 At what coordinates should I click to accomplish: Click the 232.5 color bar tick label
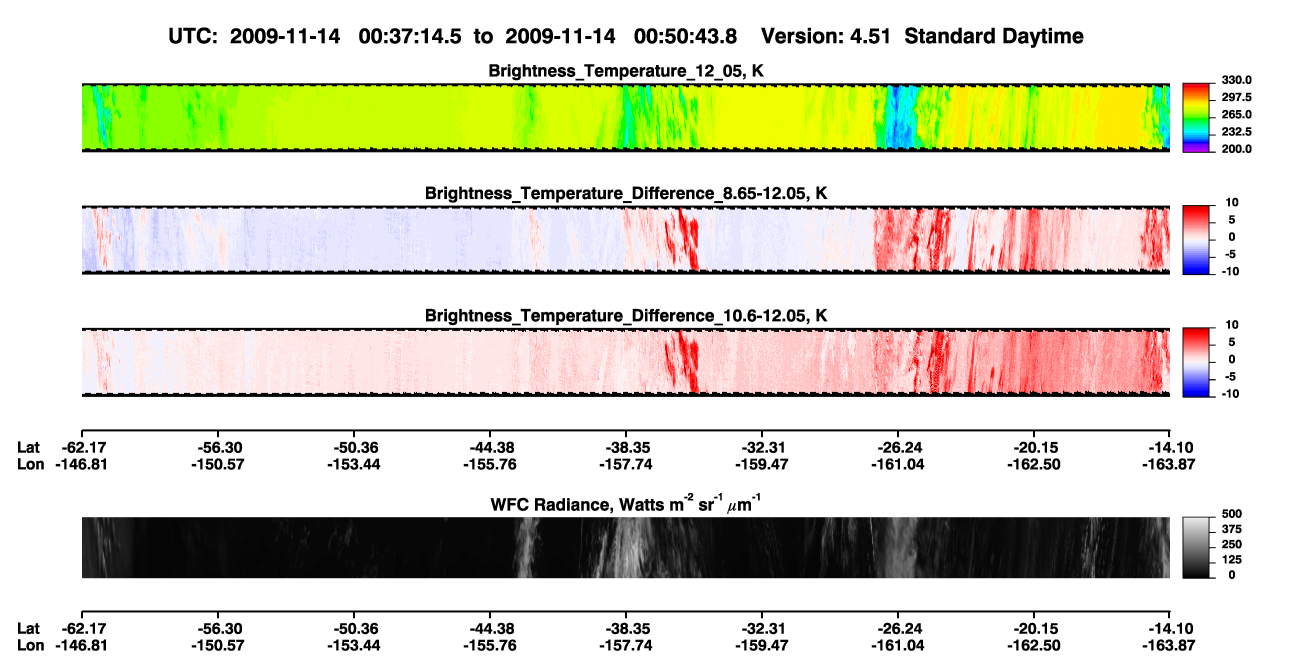(x=1236, y=132)
